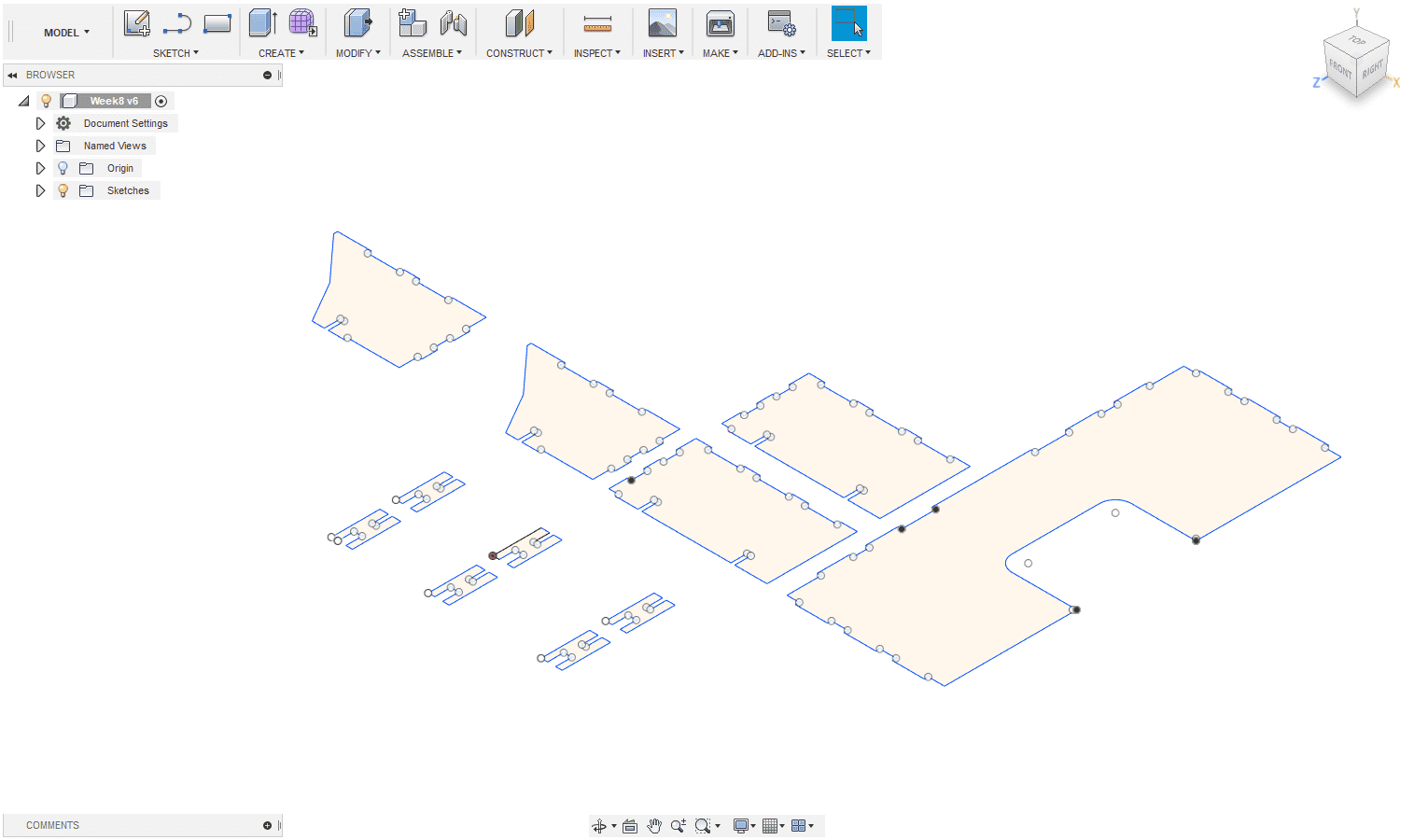Select the Press Pull modify icon
This screenshot has height=840, width=1414.
(358, 23)
